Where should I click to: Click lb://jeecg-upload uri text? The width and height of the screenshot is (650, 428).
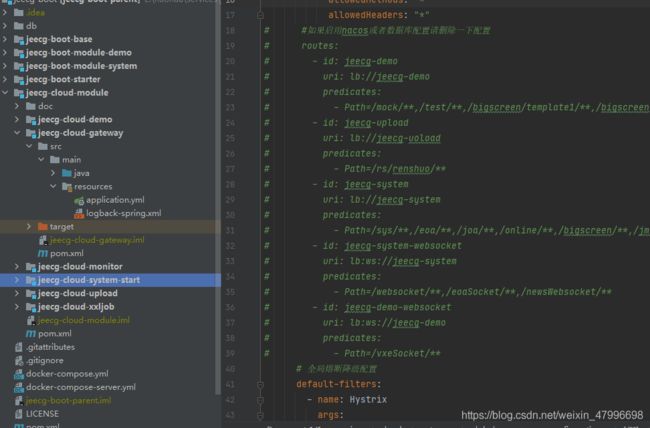click(395, 138)
